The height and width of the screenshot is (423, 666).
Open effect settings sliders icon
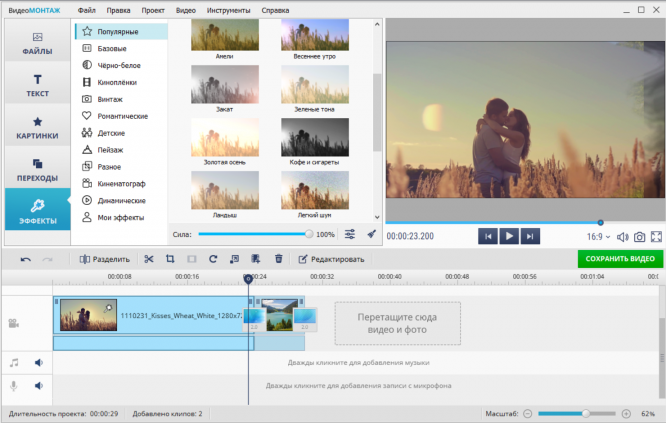[x=350, y=234]
